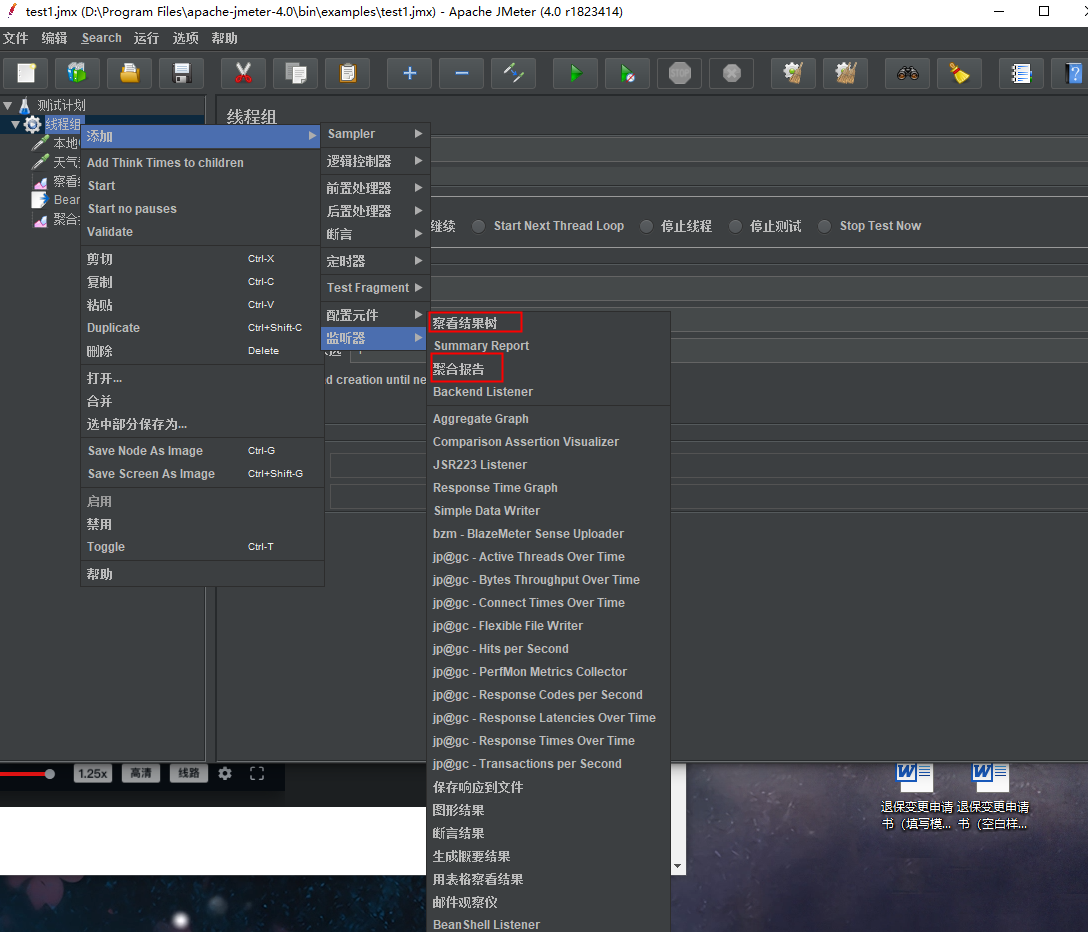Select the 停止线程 radio button

(x=646, y=226)
